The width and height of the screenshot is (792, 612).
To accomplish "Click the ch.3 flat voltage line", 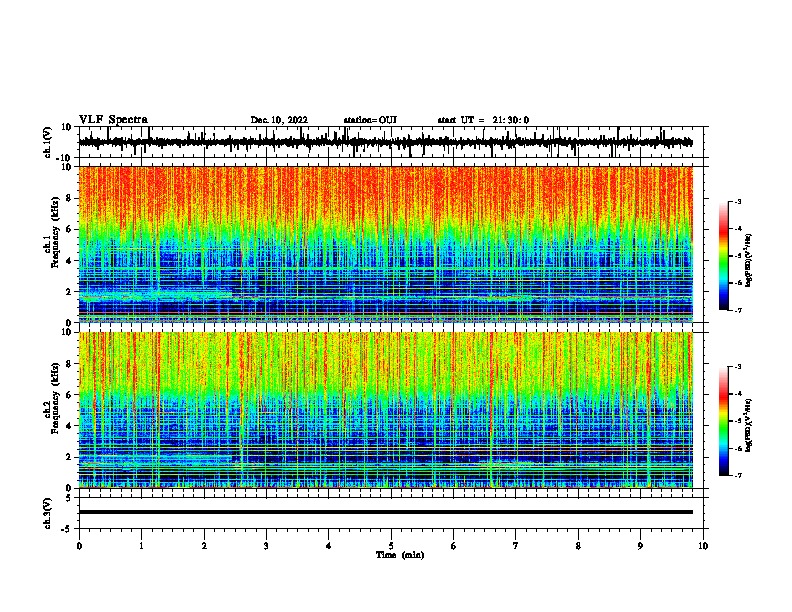I will 385,512.
